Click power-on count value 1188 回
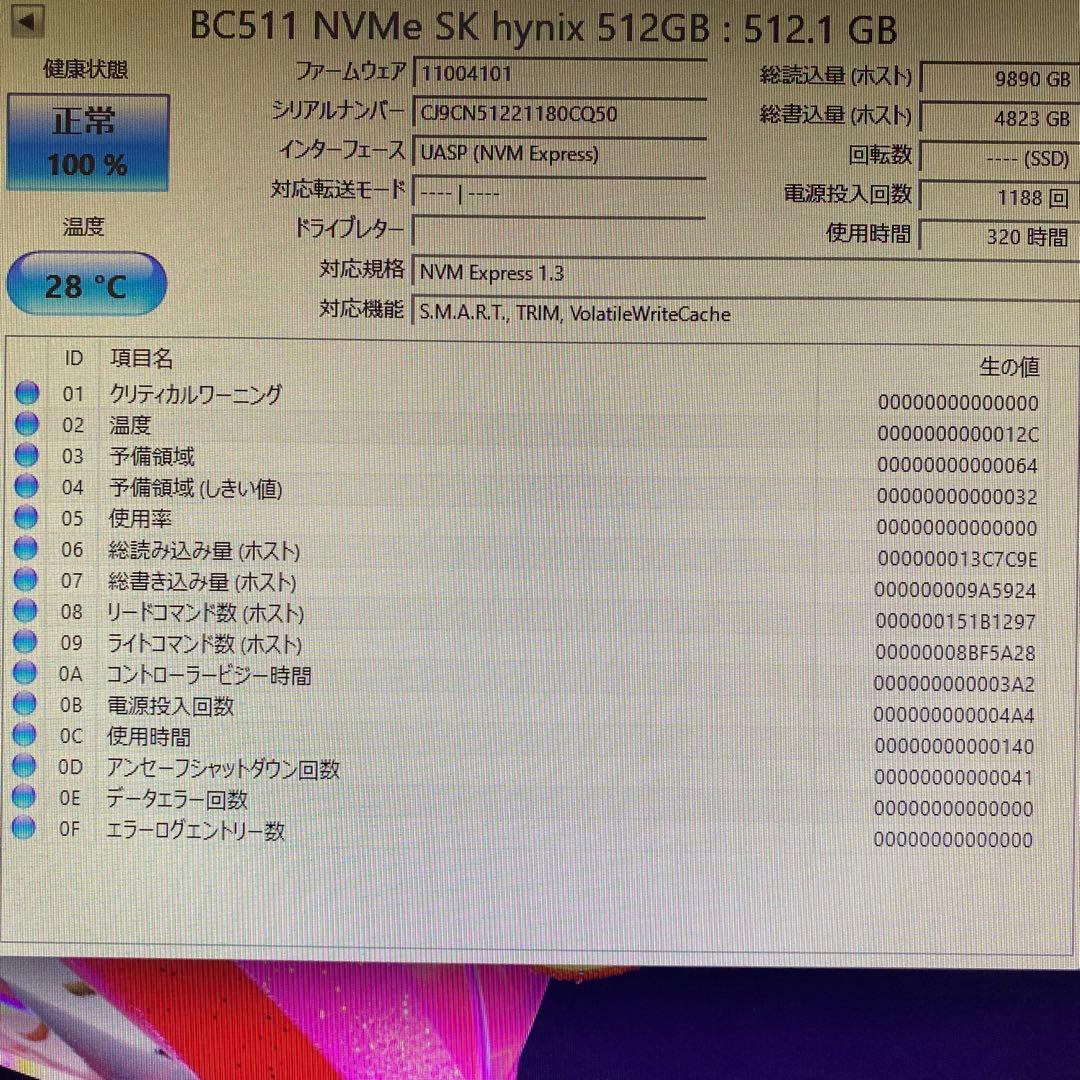Image resolution: width=1080 pixels, height=1080 pixels. [x=999, y=198]
